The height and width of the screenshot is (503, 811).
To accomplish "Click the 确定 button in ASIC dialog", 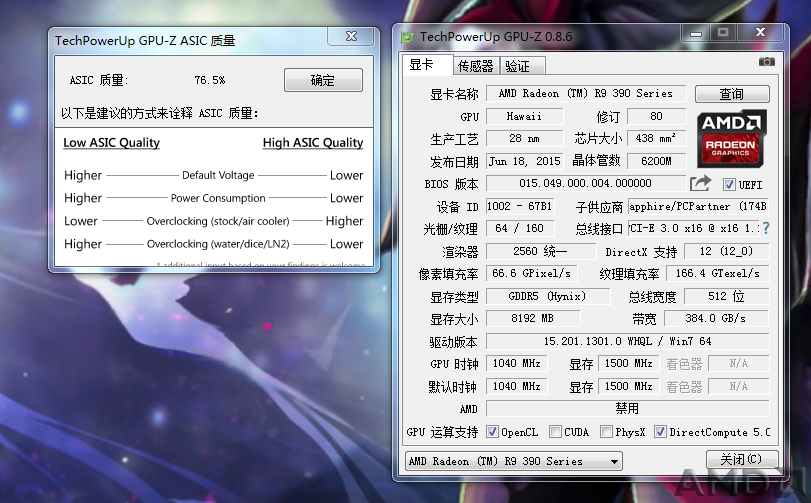I will [323, 80].
